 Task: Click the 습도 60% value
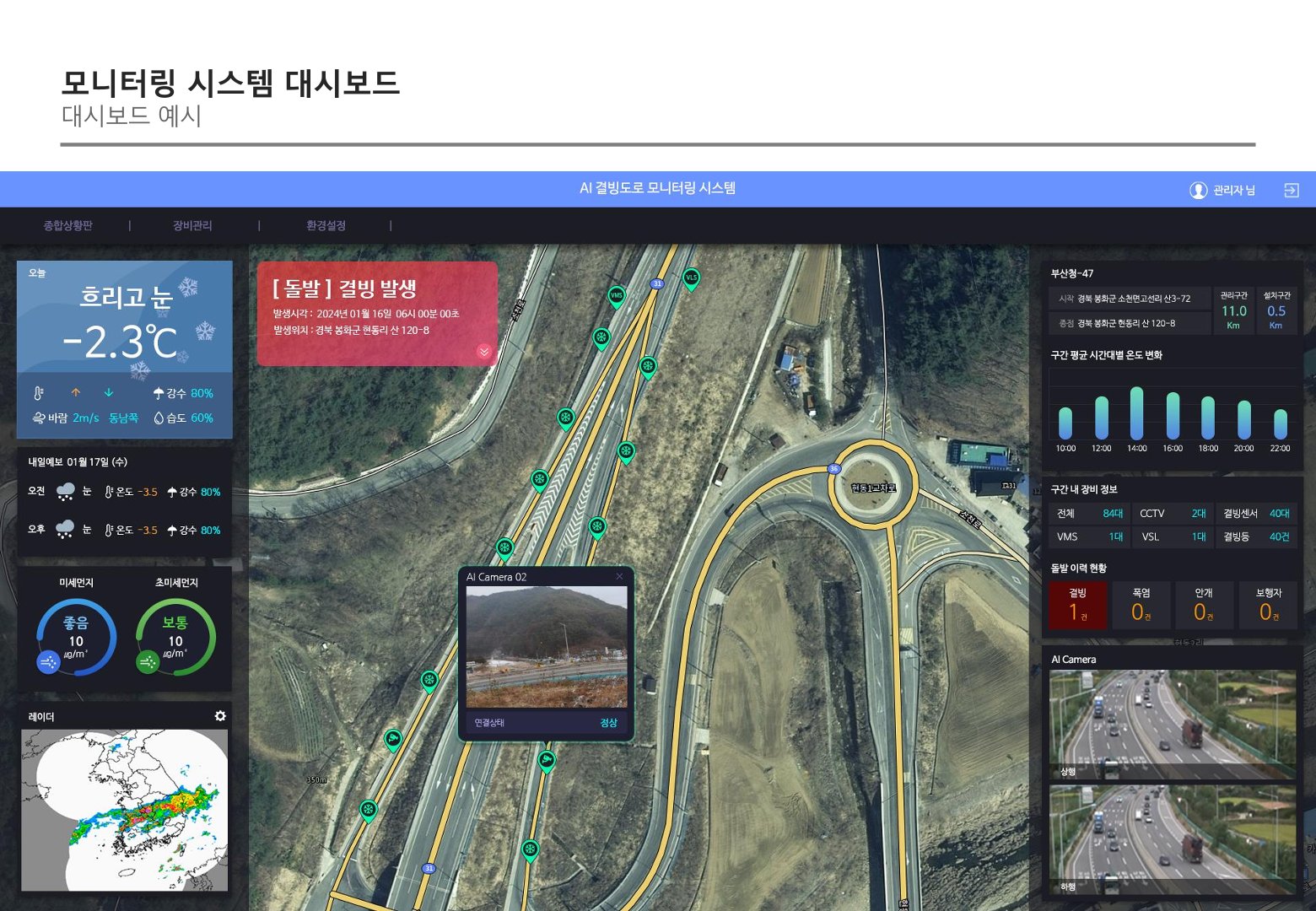tap(202, 418)
